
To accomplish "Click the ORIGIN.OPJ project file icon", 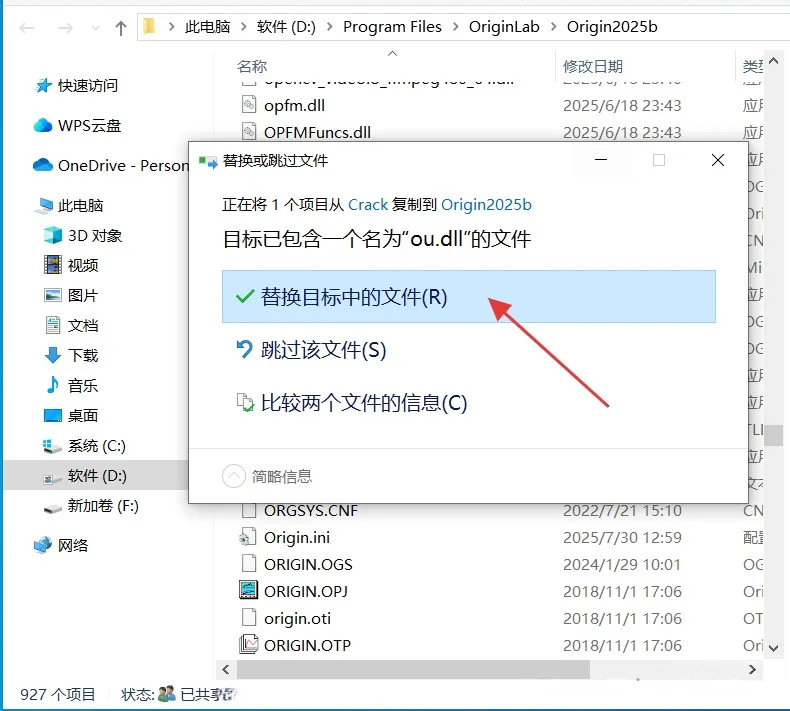I will pyautogui.click(x=248, y=590).
